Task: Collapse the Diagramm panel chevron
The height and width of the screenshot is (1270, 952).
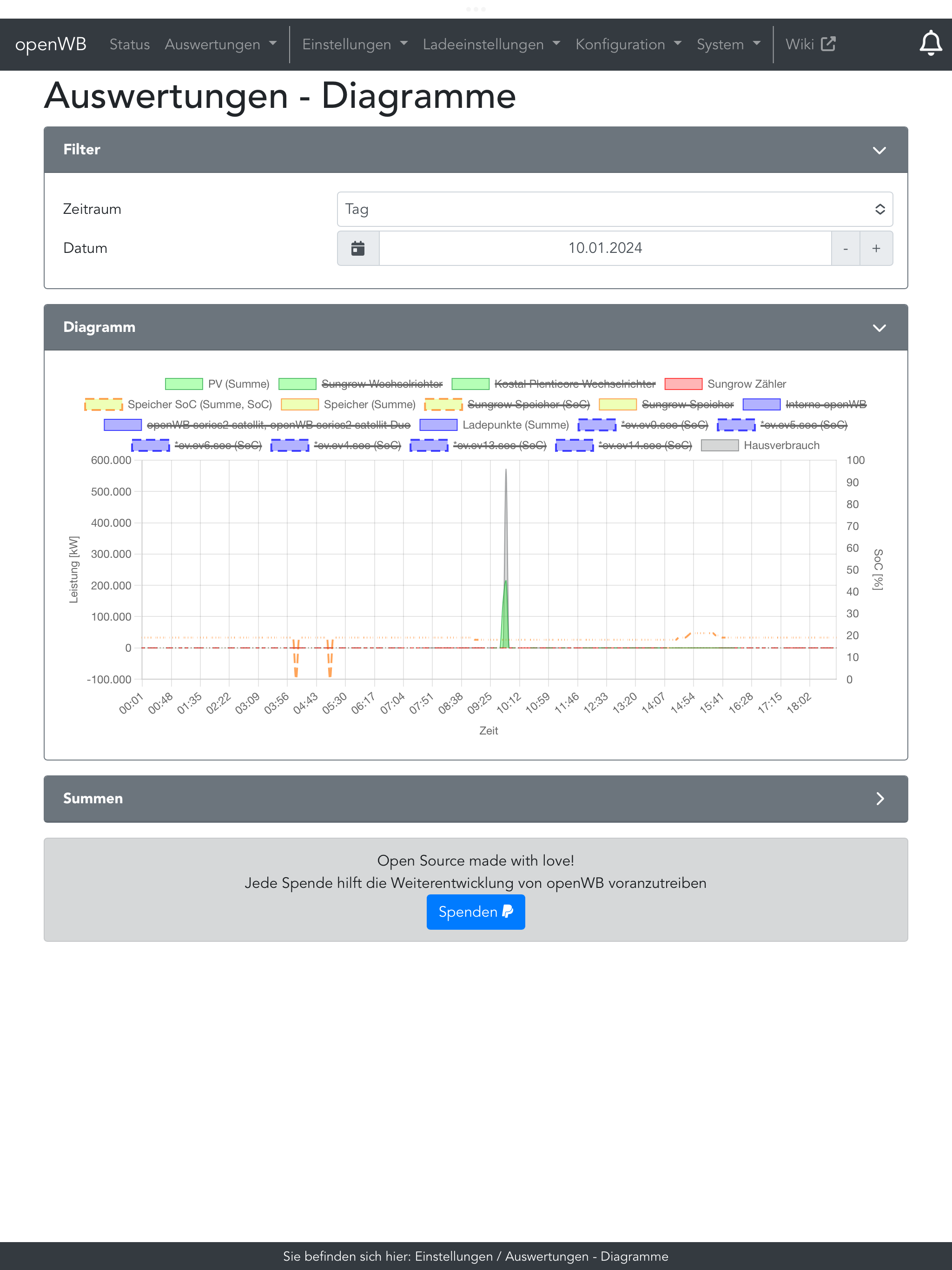Action: coord(879,327)
